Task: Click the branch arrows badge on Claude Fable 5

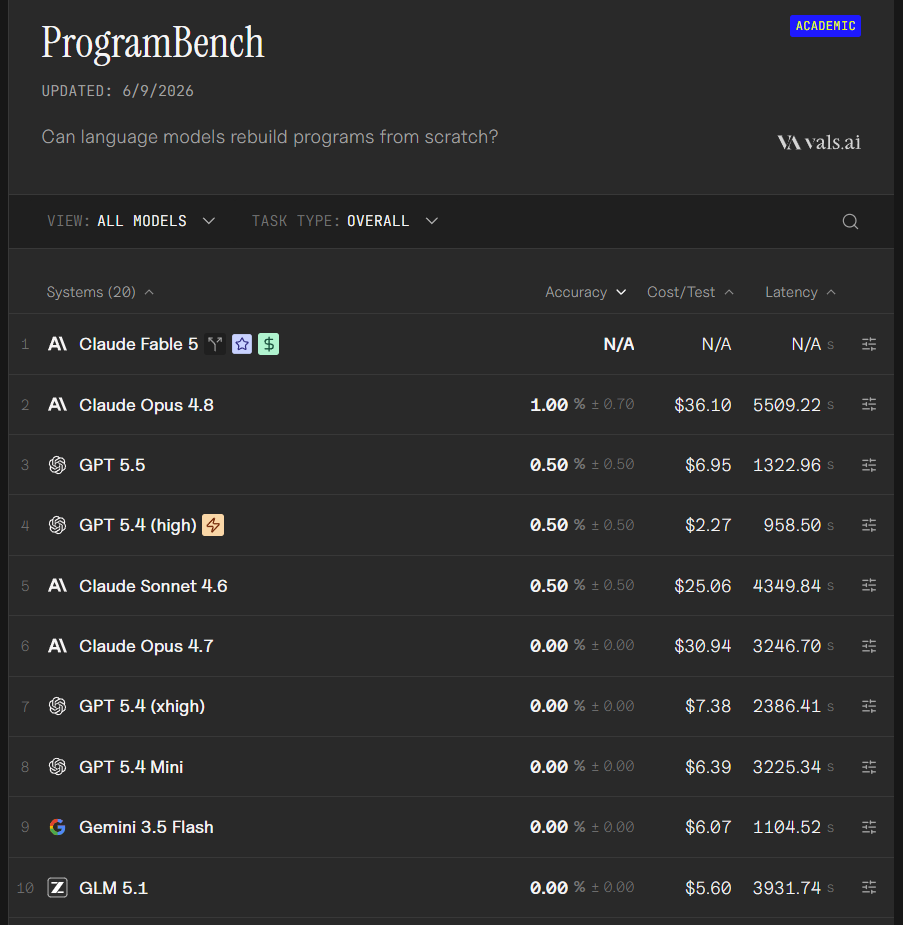Action: pos(215,344)
